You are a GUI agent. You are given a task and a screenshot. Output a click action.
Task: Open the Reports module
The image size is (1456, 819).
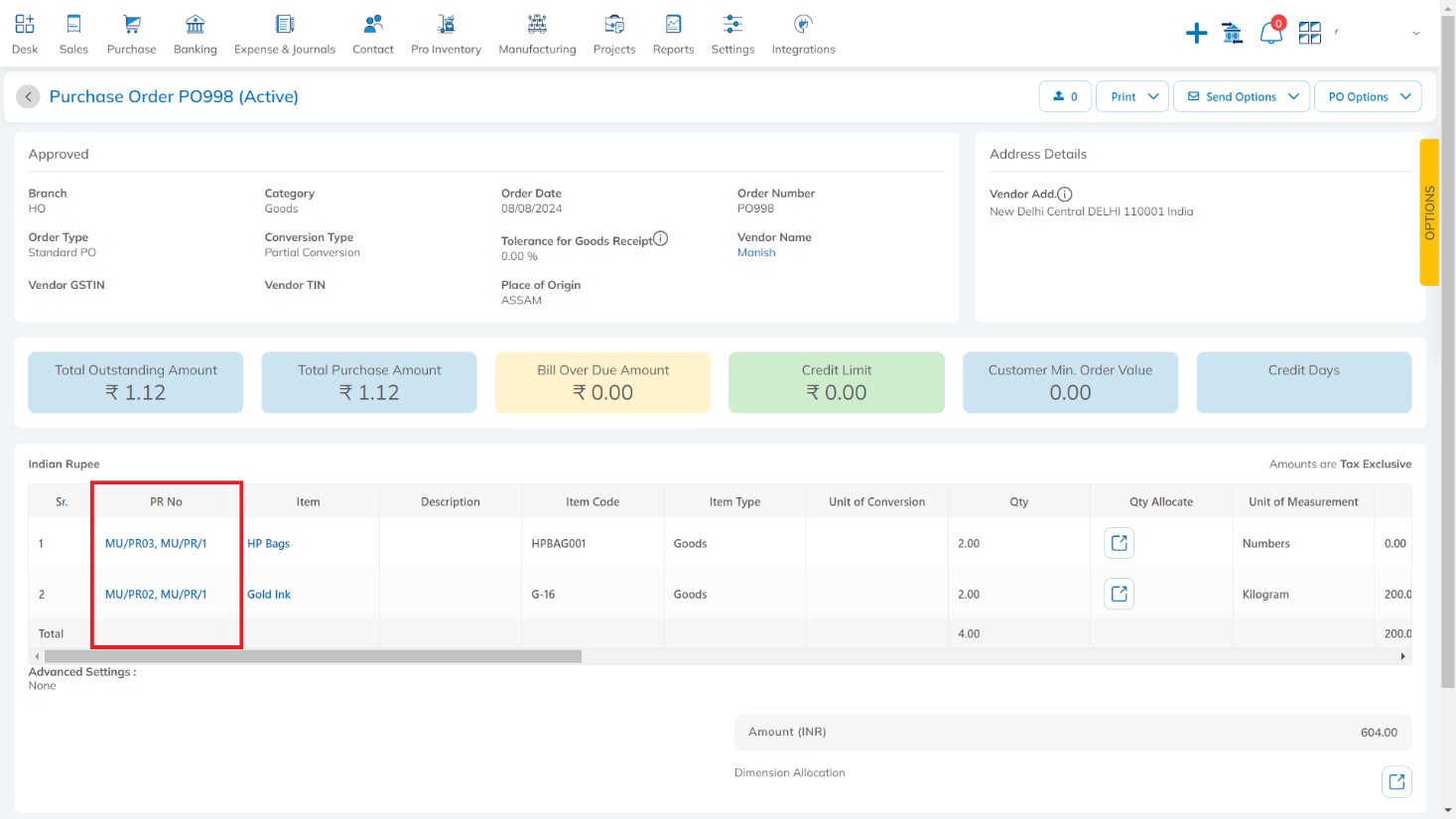tap(673, 34)
